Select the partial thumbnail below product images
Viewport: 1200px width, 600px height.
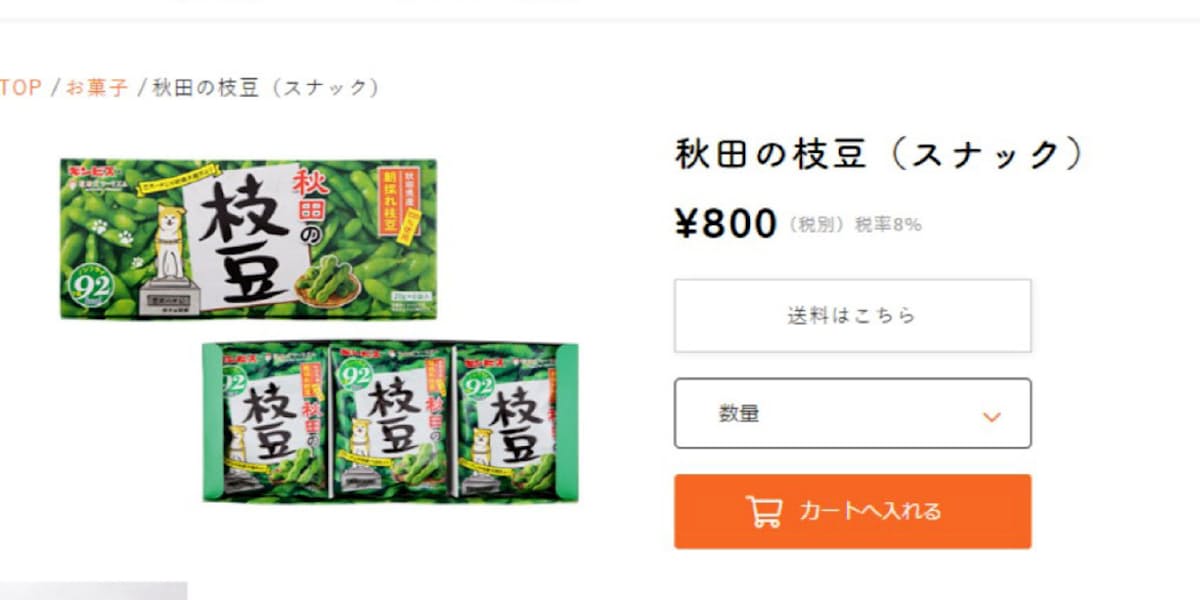[x=93, y=591]
